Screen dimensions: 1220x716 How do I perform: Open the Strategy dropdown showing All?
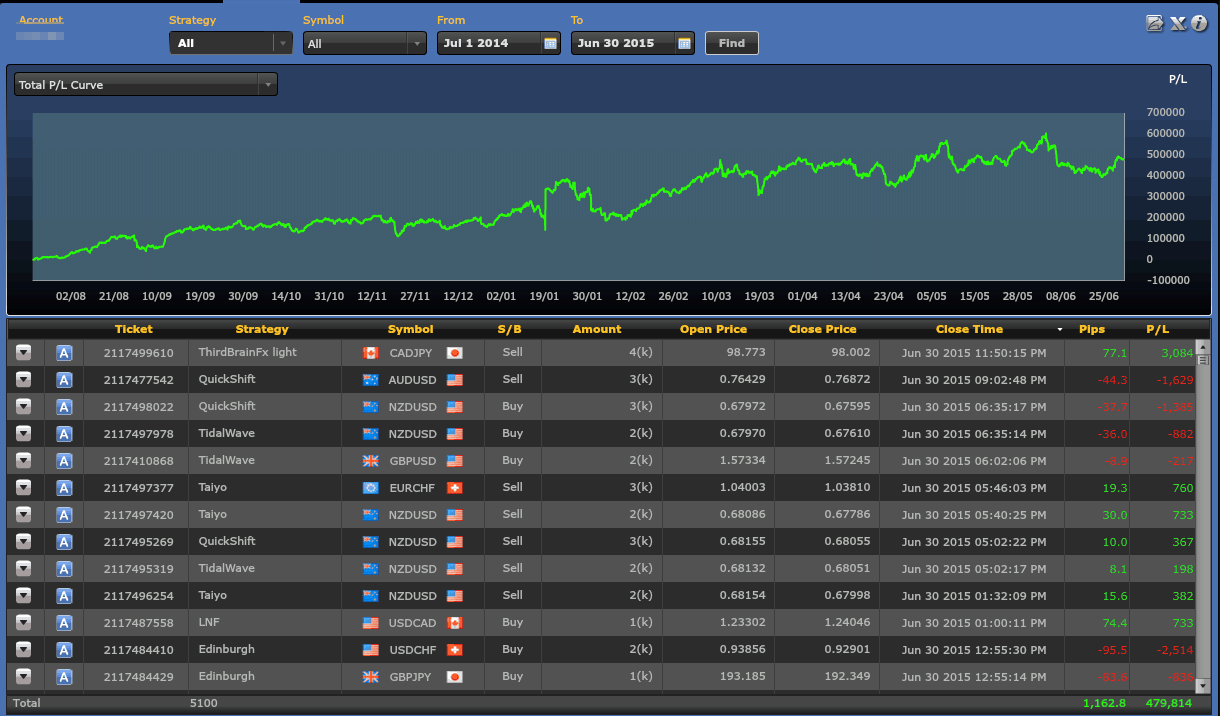231,43
